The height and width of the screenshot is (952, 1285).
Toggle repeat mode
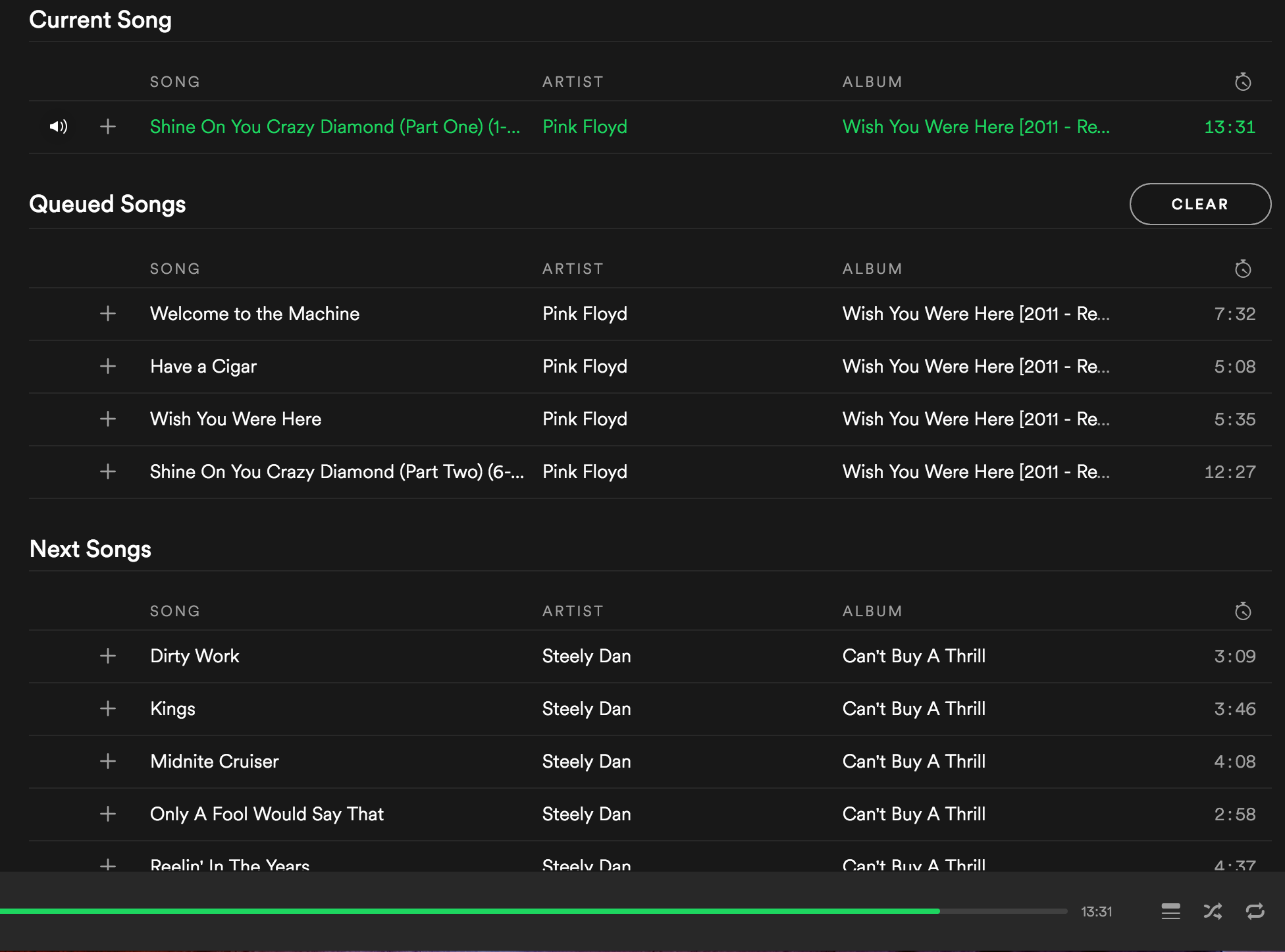pos(1255,911)
